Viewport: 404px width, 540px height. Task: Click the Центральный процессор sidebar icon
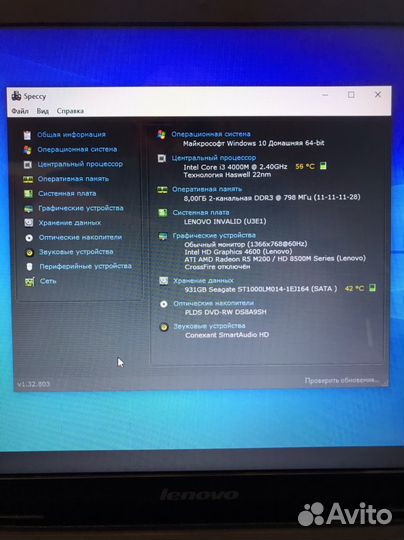(28, 165)
